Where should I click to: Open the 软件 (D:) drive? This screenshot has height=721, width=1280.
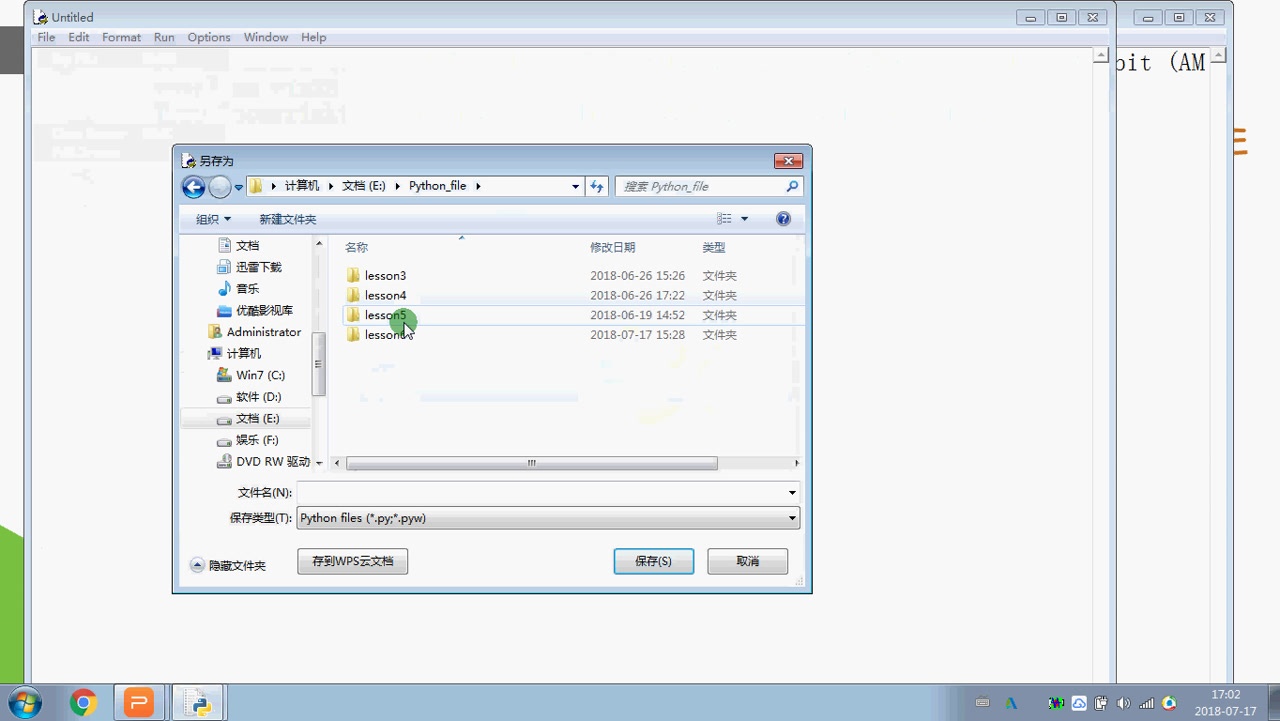pos(258,397)
